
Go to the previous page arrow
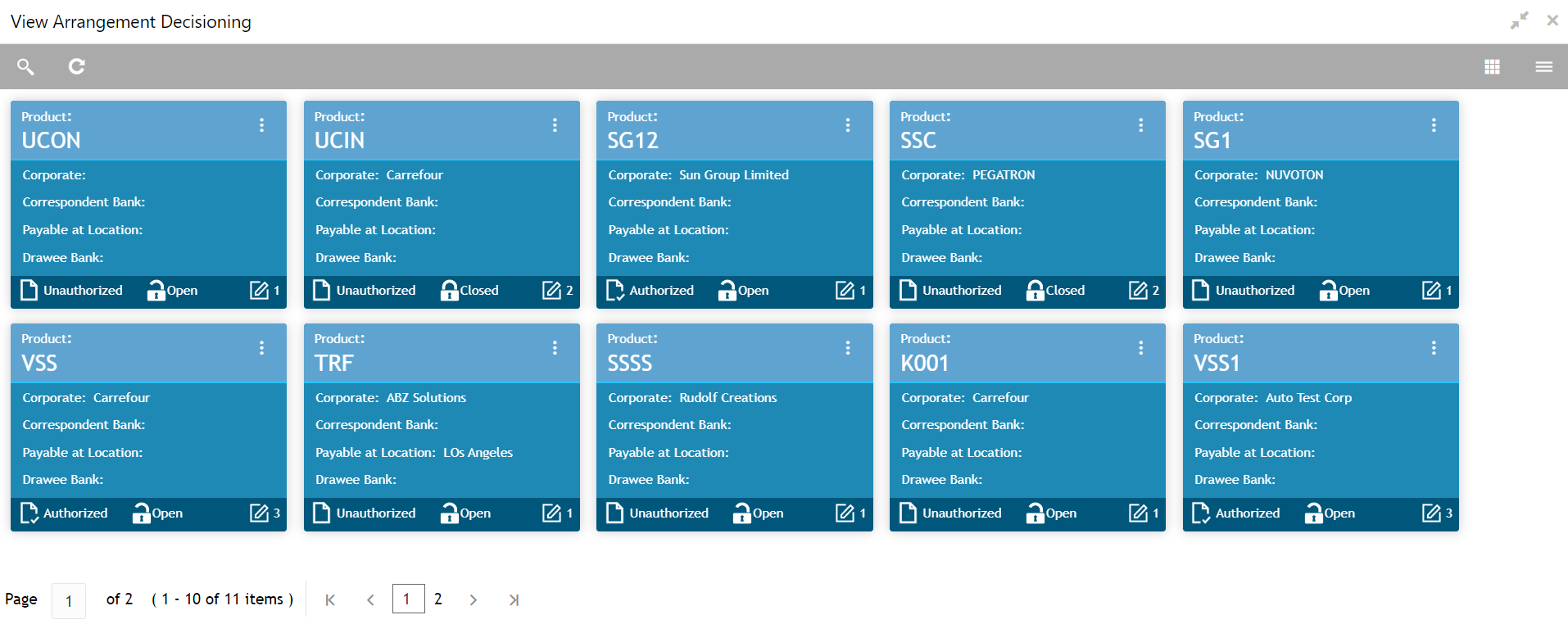(x=370, y=600)
